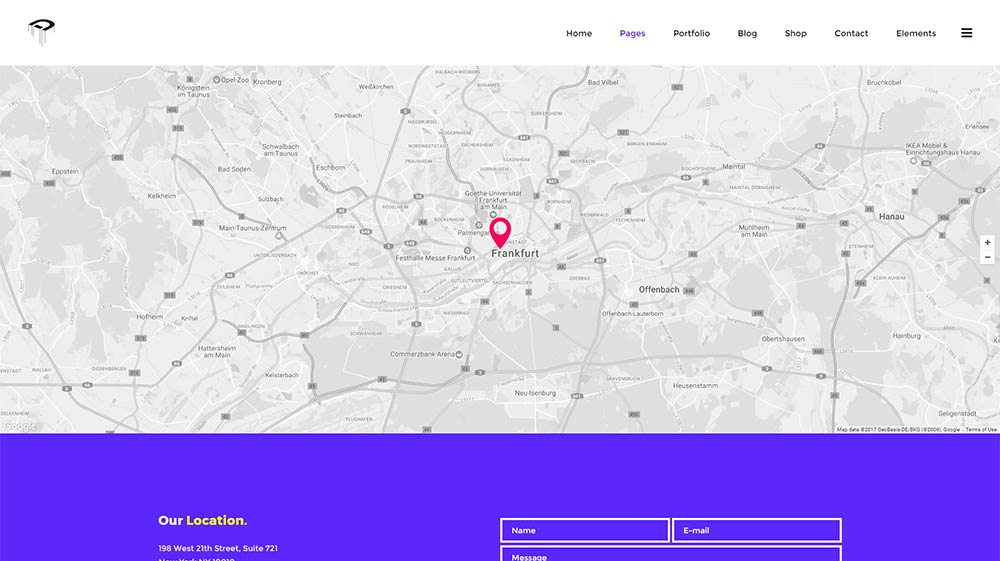Image resolution: width=1000 pixels, height=561 pixels.
Task: Click the Opel-Zoo marker on the map
Action: click(x=216, y=80)
